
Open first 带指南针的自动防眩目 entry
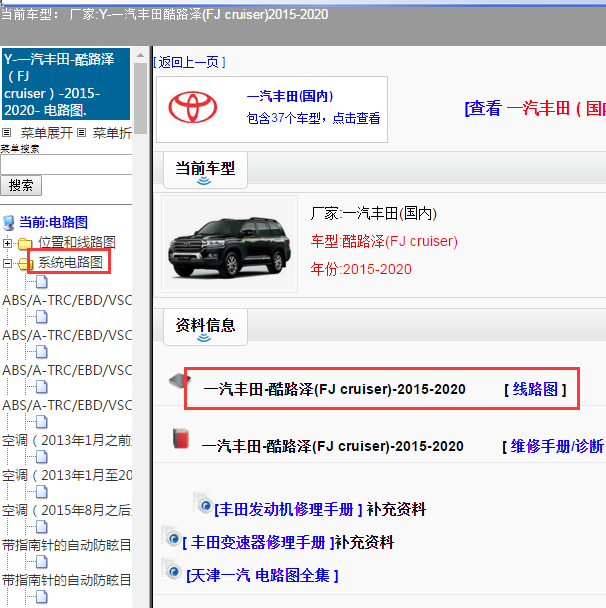pos(67,545)
